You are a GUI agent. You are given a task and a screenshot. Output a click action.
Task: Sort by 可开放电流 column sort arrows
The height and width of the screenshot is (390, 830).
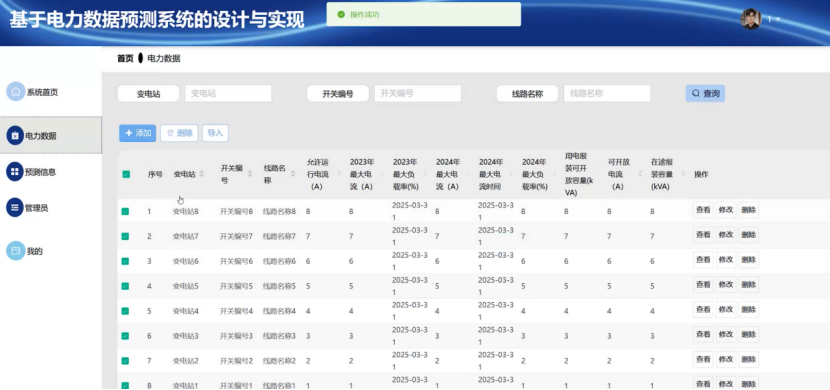point(641,174)
